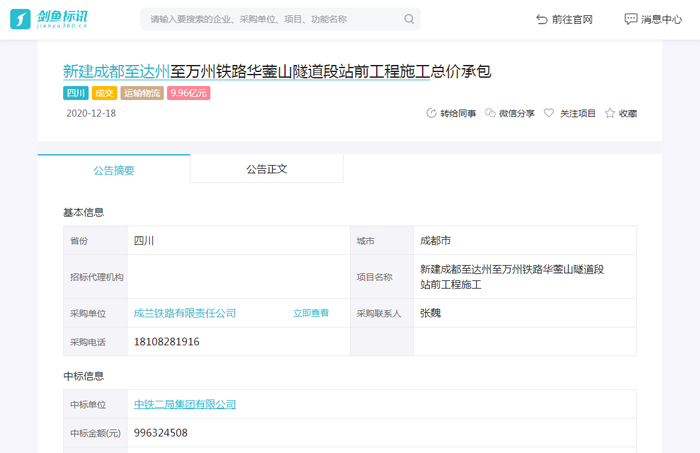Viewport: 700px width, 453px height.
Task: Click the 9.96亿元 amount tag
Action: (189, 93)
